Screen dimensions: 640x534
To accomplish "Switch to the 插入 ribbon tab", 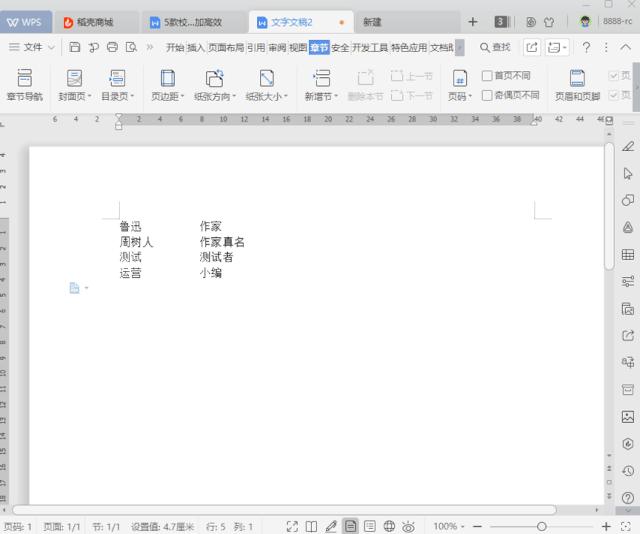I will coord(196,48).
